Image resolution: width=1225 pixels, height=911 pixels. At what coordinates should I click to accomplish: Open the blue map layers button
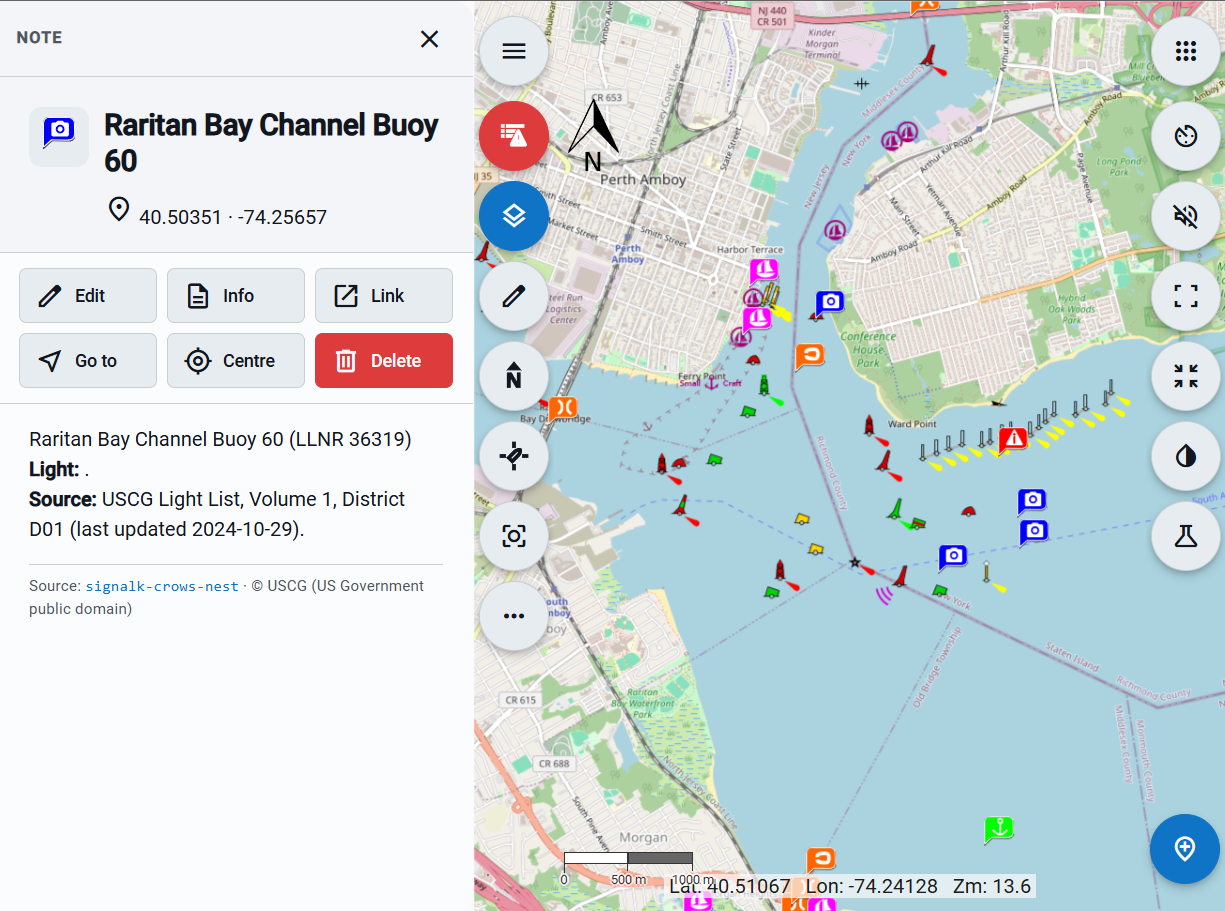514,216
